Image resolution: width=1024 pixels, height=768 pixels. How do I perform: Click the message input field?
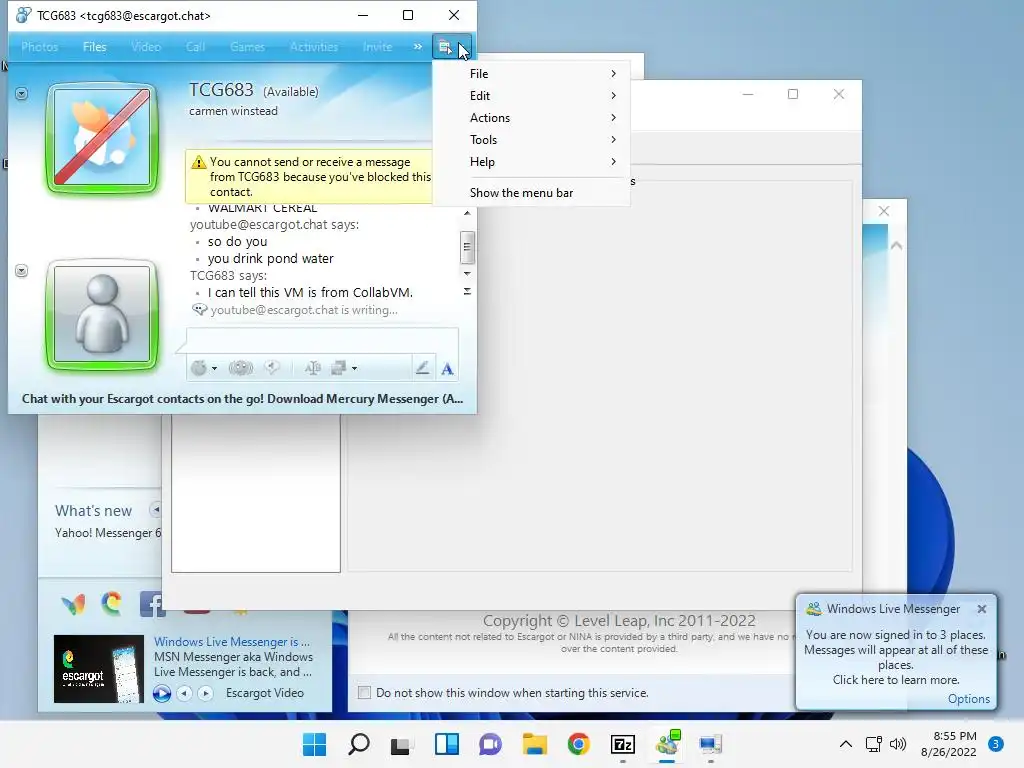tap(323, 341)
